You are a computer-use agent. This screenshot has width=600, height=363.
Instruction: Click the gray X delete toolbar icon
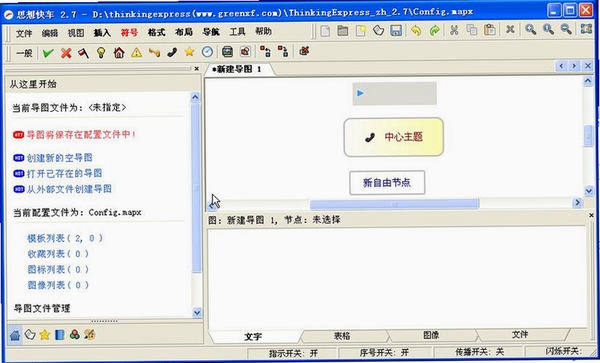pyautogui.click(x=510, y=29)
